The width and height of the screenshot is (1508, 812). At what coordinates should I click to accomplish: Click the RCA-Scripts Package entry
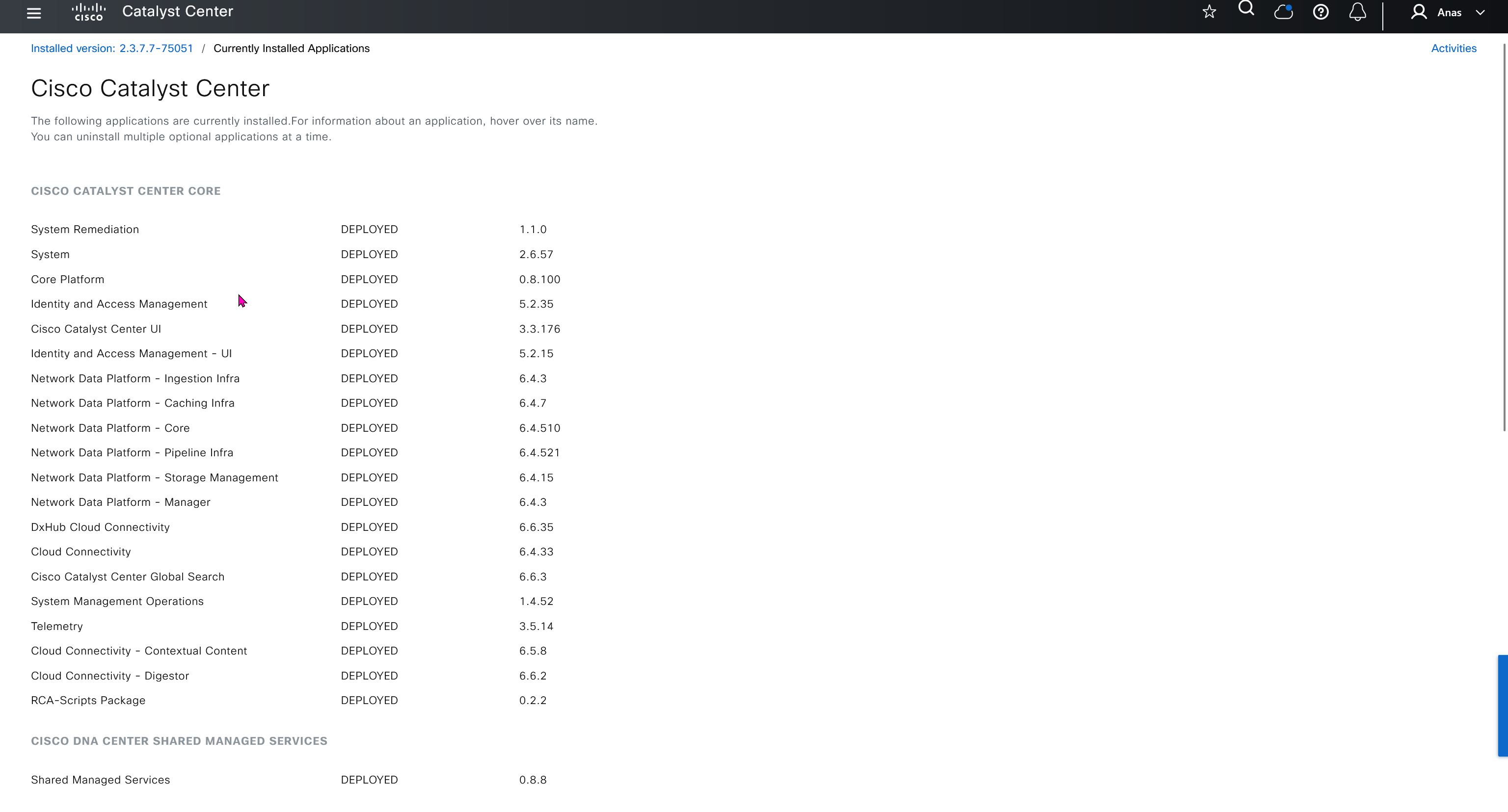(88, 701)
